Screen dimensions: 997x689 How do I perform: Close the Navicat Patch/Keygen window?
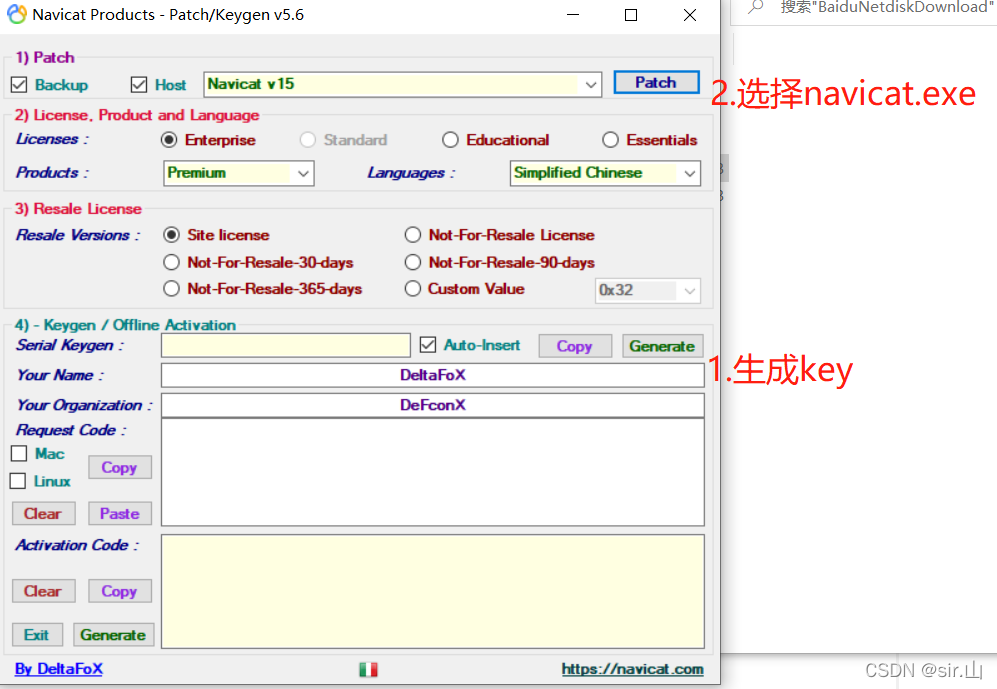point(690,15)
